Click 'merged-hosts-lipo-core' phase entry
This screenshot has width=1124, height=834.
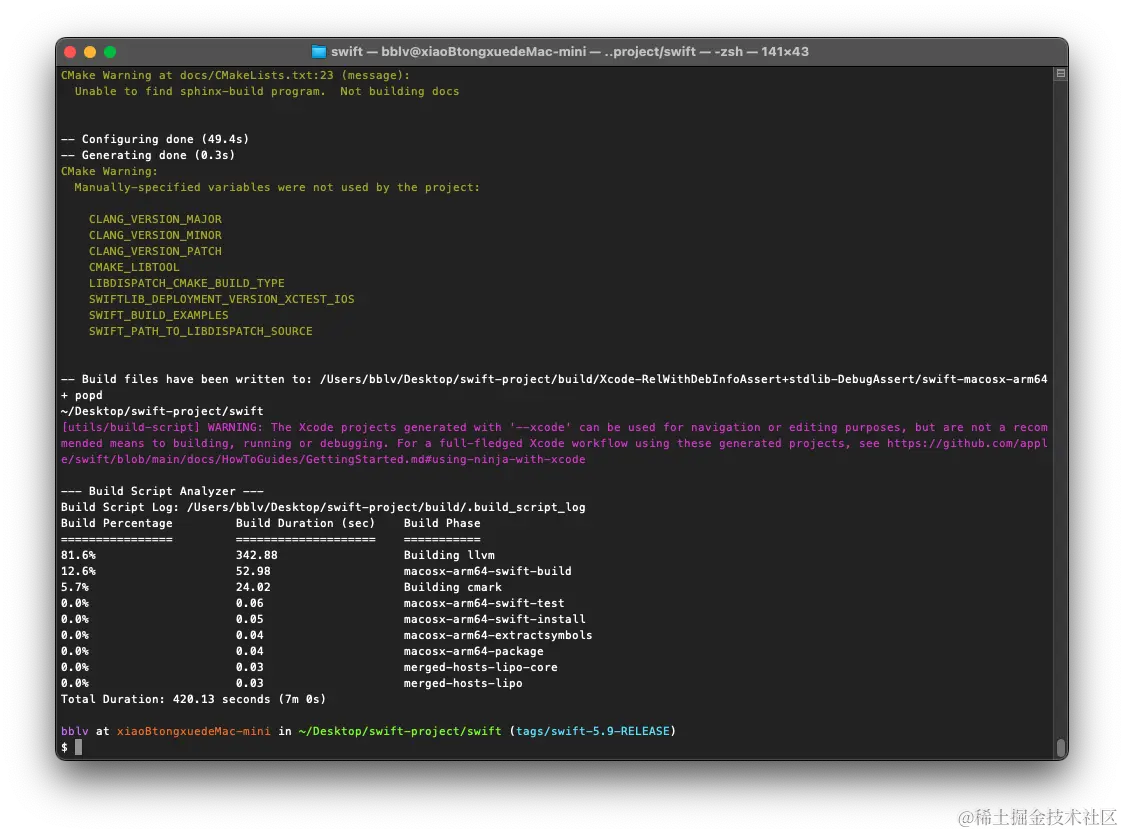(x=480, y=667)
